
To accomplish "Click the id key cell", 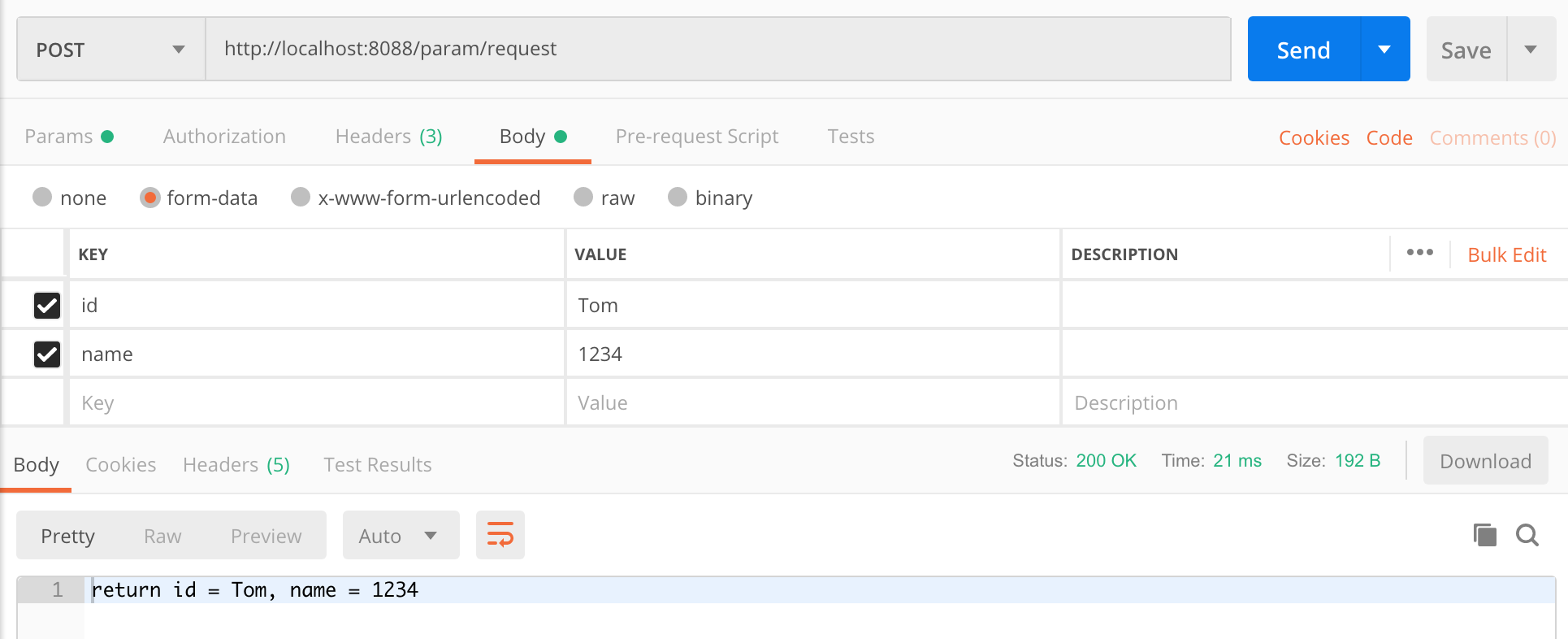I will pos(317,306).
